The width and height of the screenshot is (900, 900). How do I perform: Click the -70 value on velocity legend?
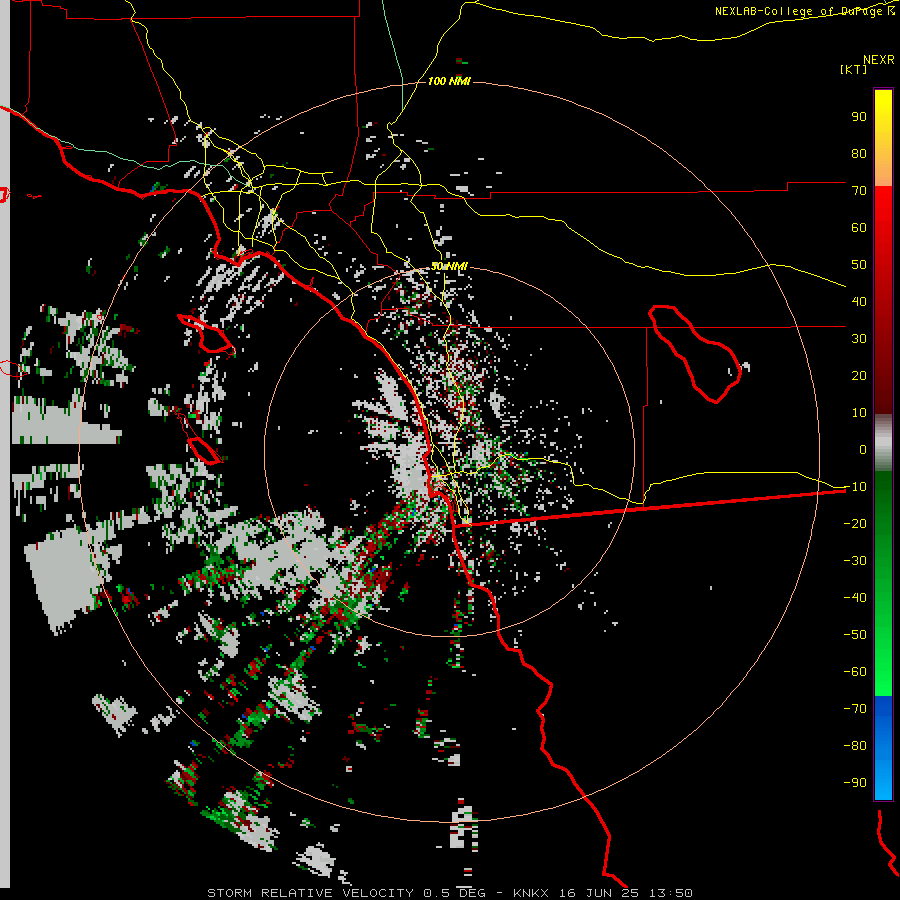[855, 709]
